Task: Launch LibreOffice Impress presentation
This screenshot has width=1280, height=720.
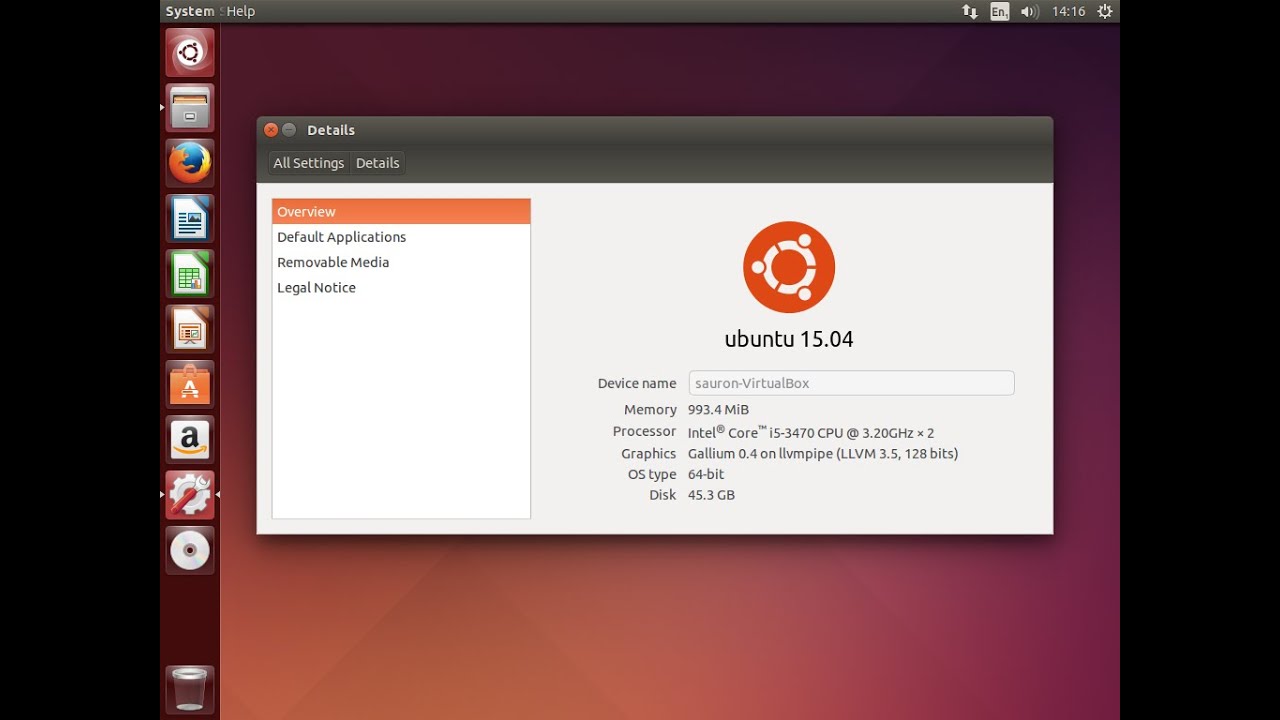Action: tap(190, 329)
